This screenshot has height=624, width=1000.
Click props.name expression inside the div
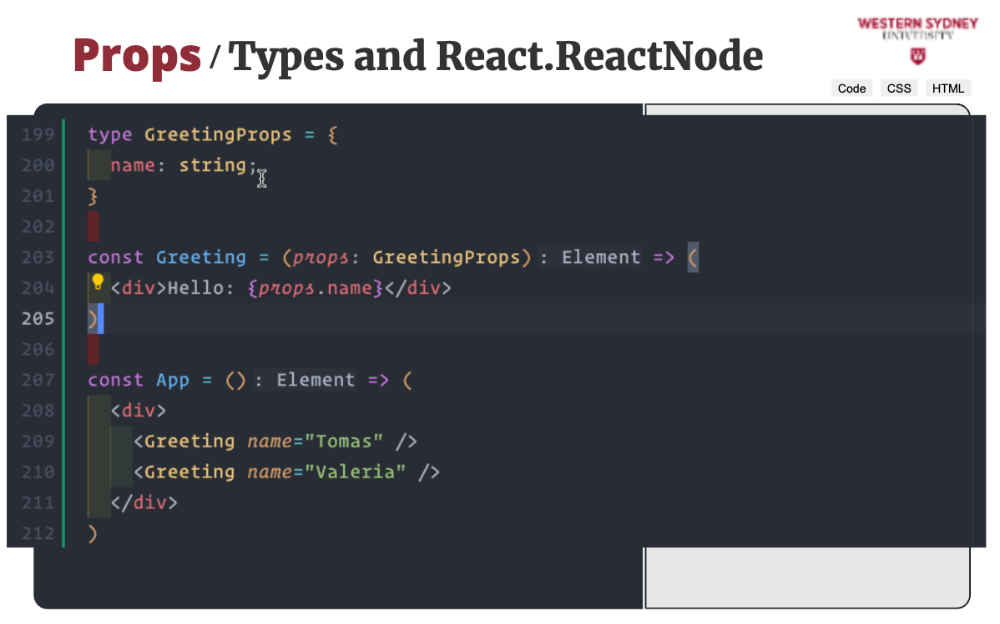[328, 288]
